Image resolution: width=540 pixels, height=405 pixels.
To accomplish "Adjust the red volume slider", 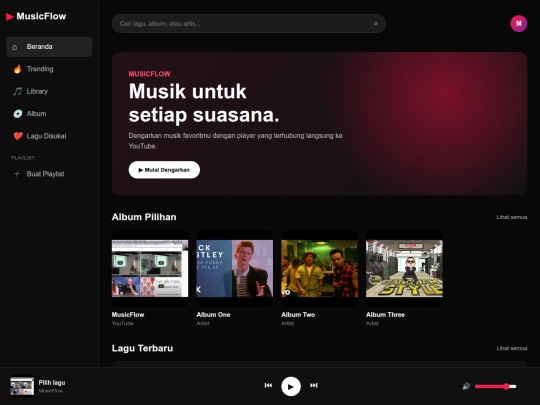I will 496,386.
